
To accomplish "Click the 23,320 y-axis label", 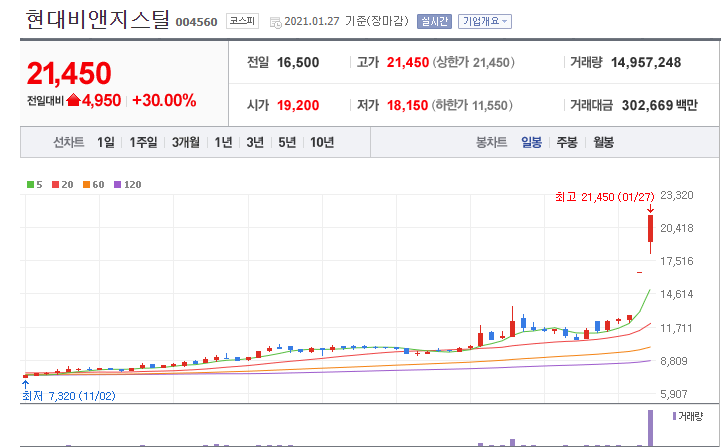I will [677, 195].
